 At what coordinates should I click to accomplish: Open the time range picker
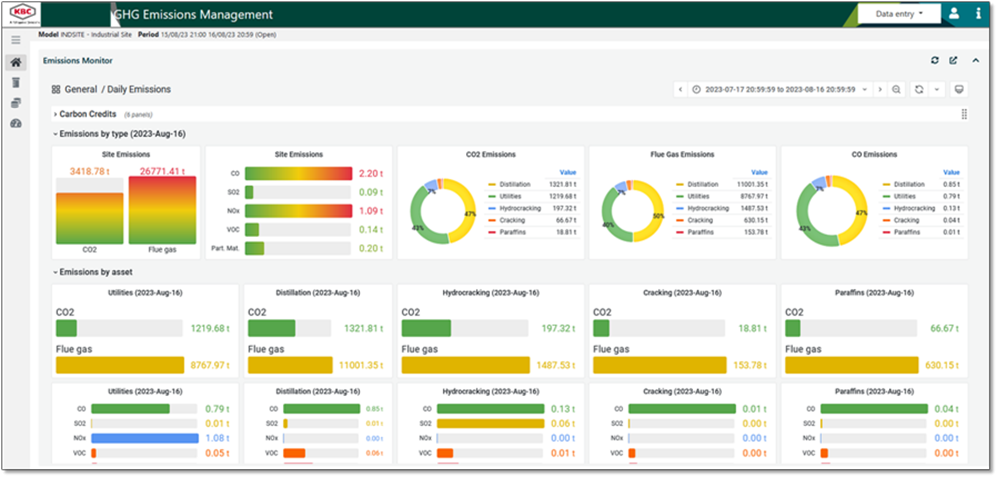coord(780,89)
